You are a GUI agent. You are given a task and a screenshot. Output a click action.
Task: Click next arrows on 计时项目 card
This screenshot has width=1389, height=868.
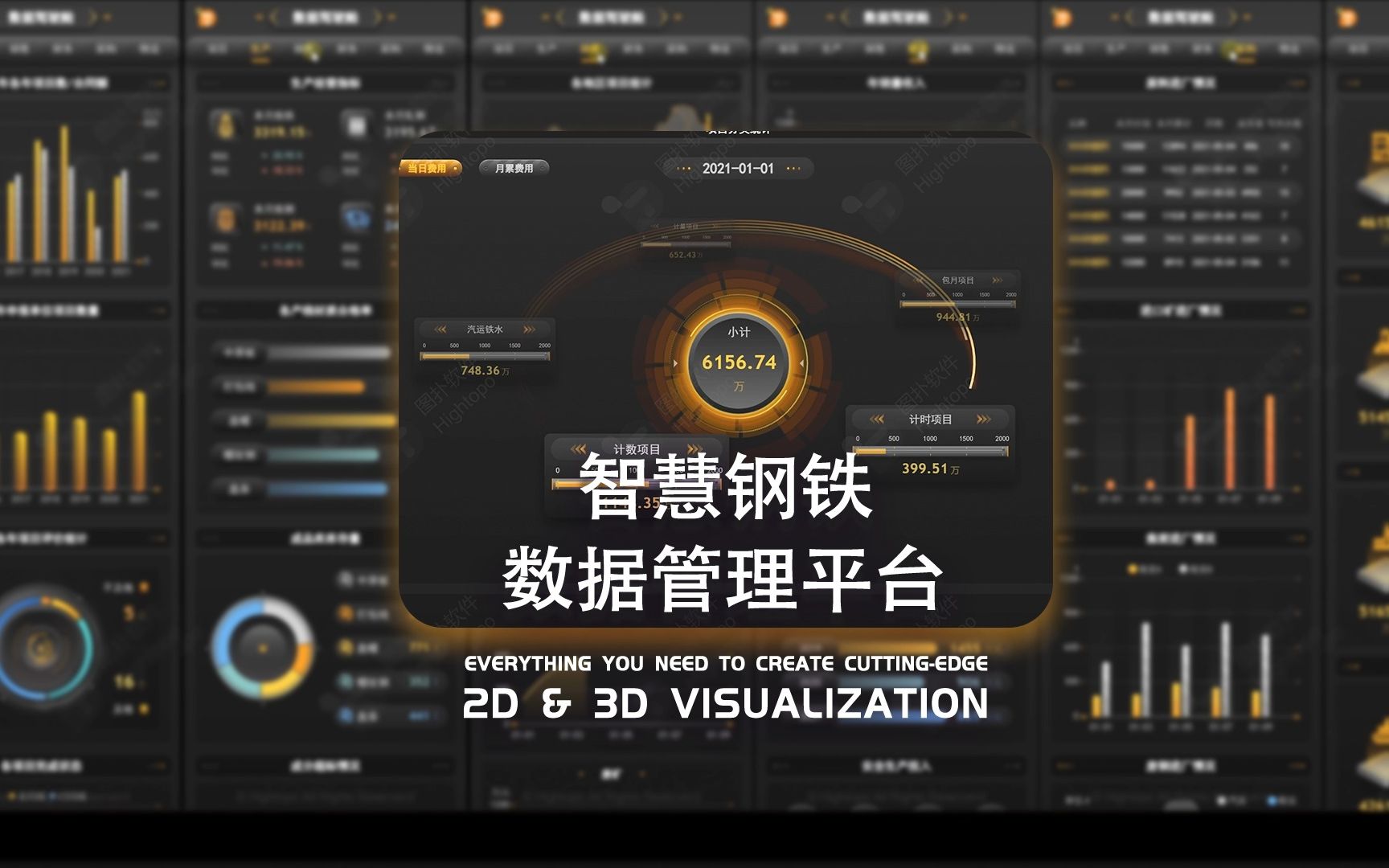click(983, 420)
